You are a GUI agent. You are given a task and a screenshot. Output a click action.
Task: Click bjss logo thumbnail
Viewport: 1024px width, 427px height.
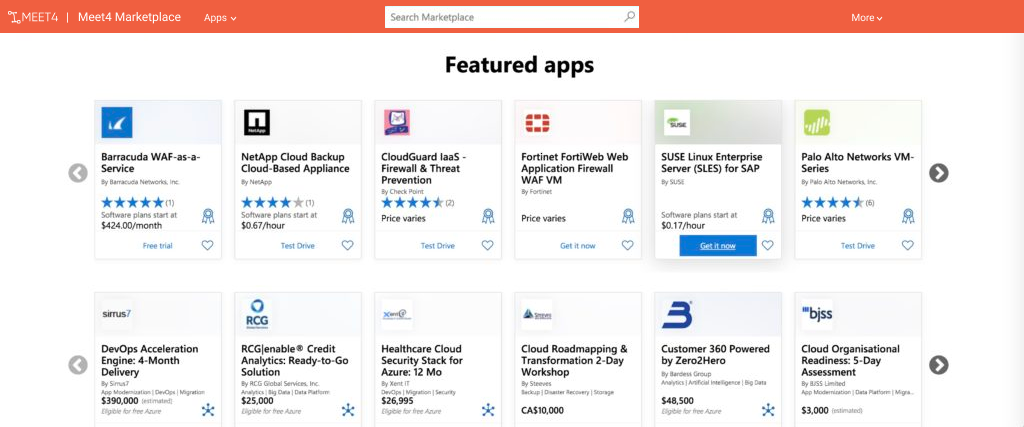816,314
